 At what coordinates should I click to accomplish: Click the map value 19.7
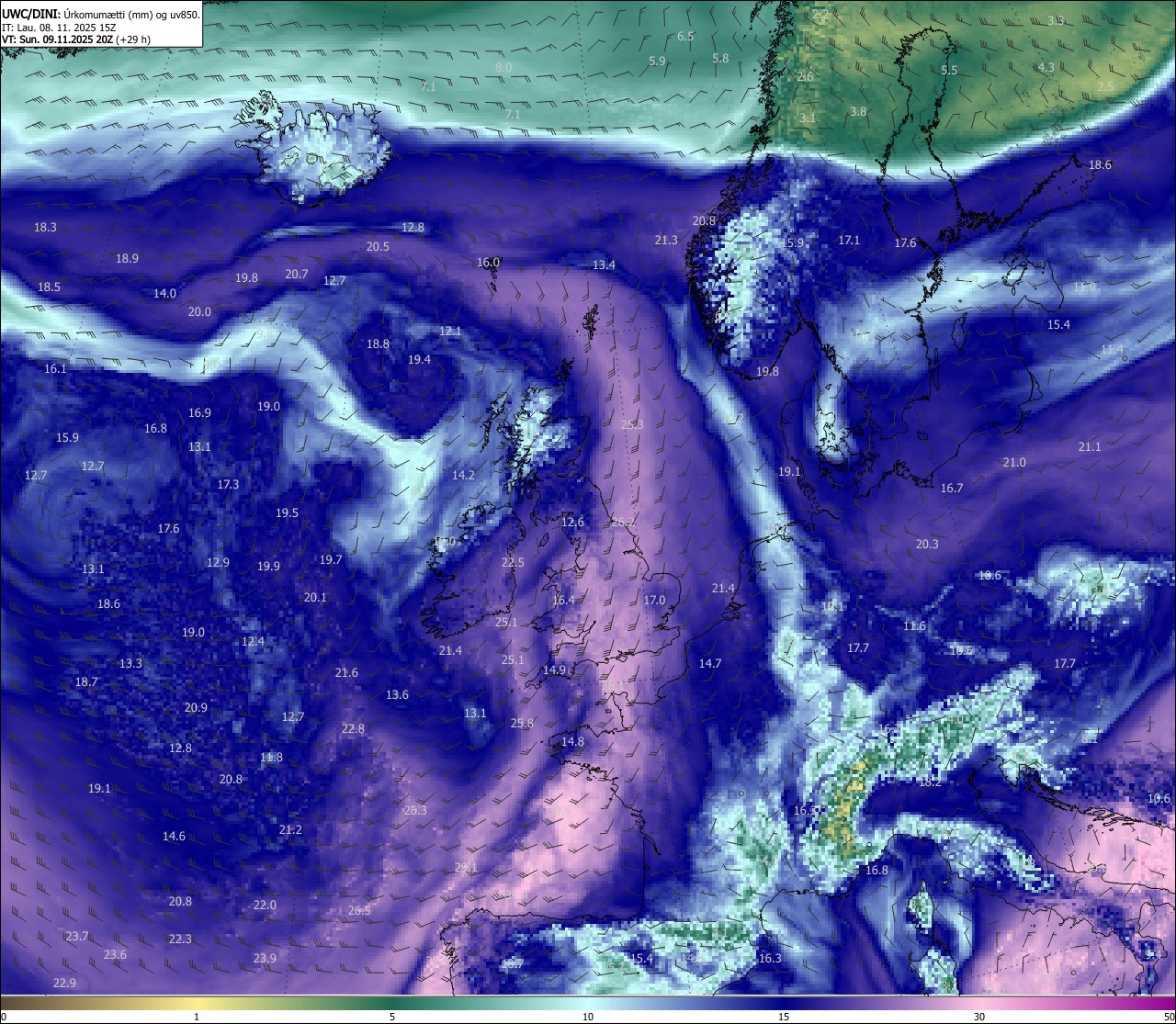coord(331,560)
